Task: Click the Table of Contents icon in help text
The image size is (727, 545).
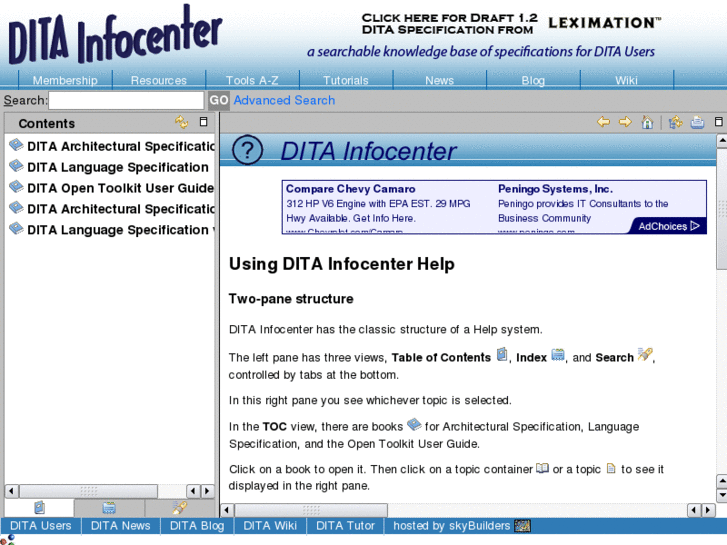Action: point(502,355)
